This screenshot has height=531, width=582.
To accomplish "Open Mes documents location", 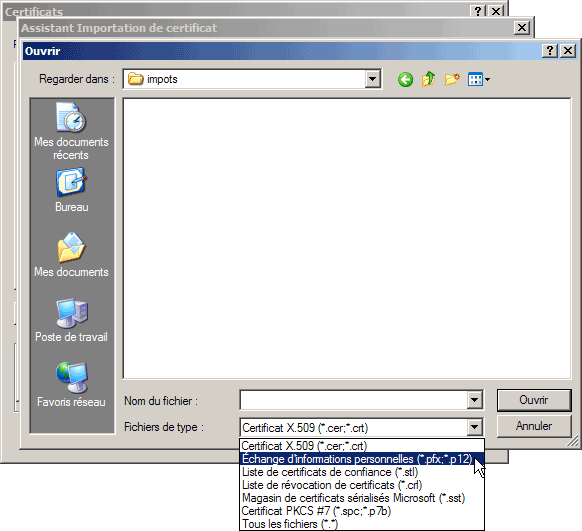I will click(71, 255).
